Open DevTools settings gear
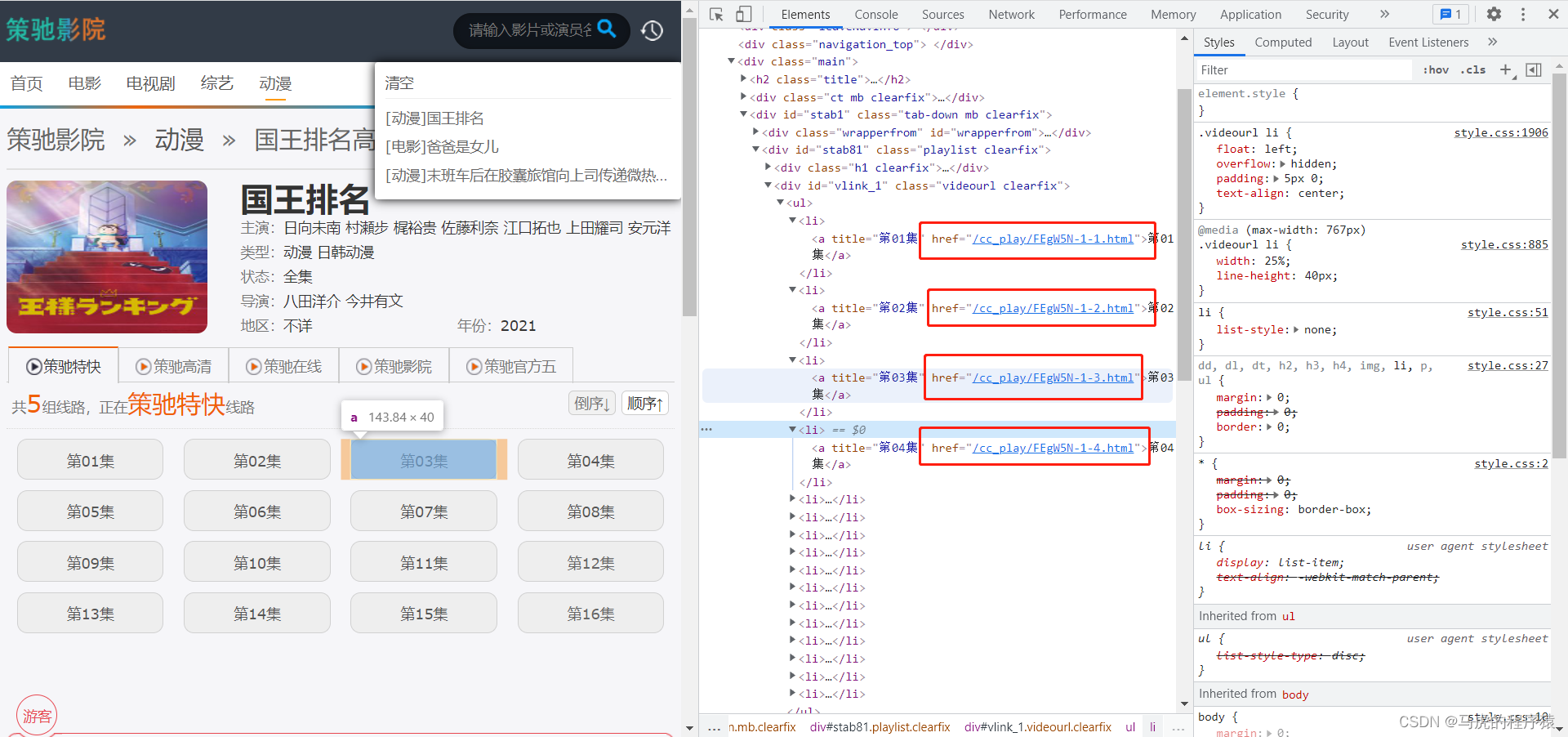This screenshot has height=737, width=1568. [1494, 14]
